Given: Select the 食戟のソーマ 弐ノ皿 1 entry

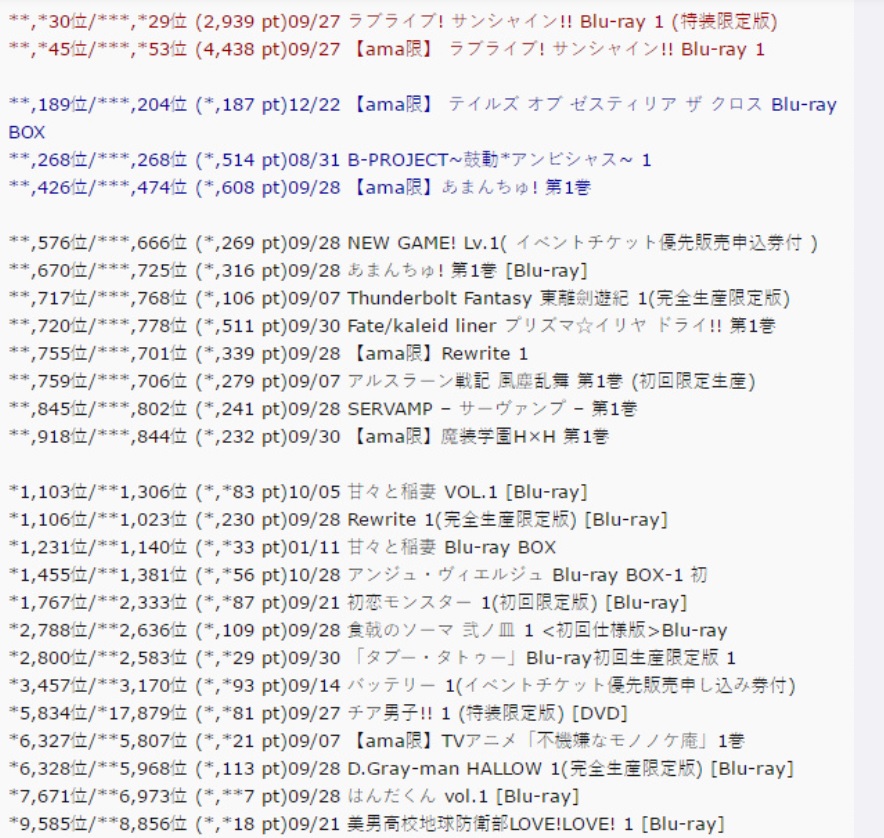Looking at the screenshot, I should click(x=368, y=630).
